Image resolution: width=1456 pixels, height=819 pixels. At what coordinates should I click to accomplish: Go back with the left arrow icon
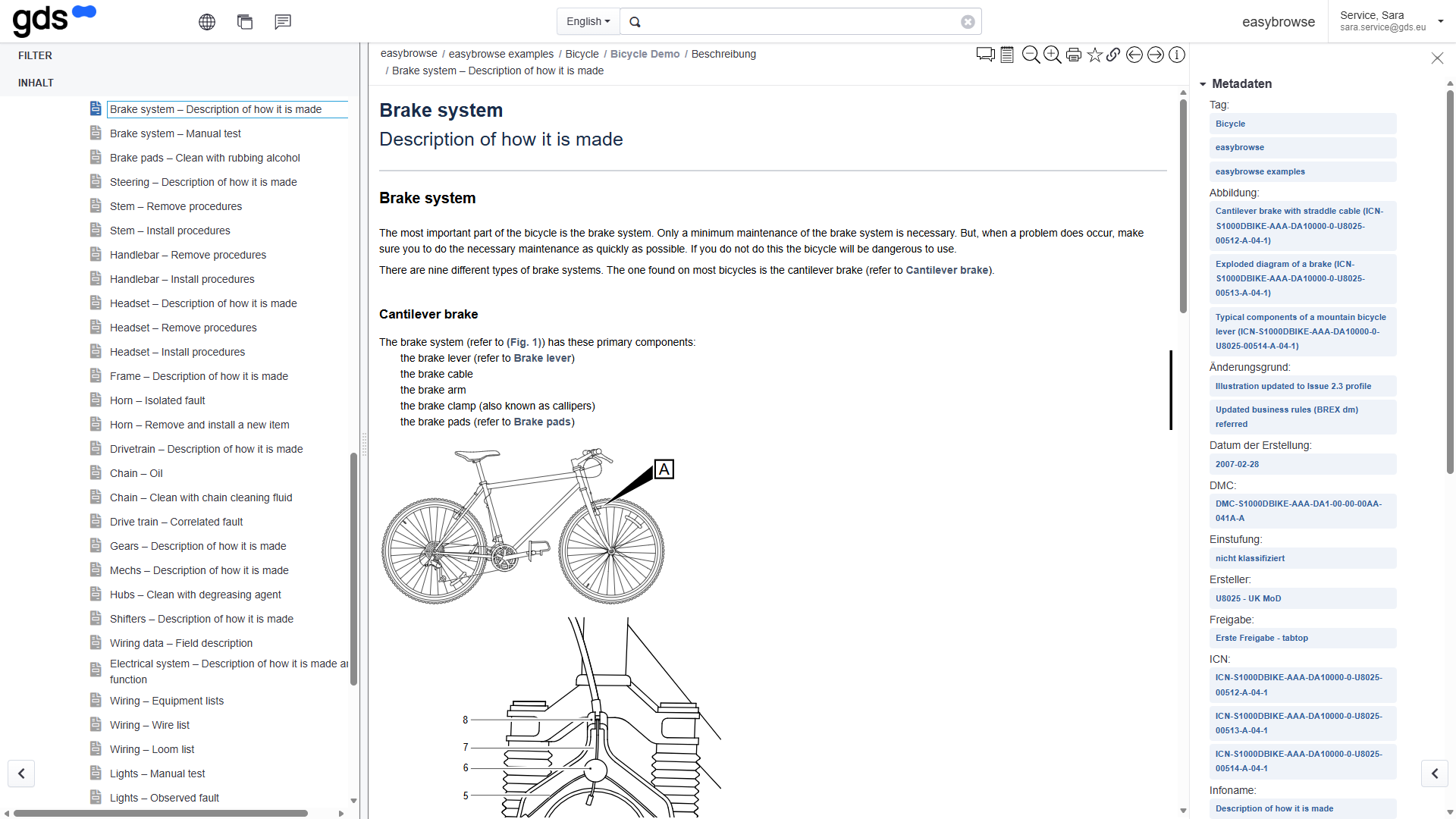pos(1134,55)
